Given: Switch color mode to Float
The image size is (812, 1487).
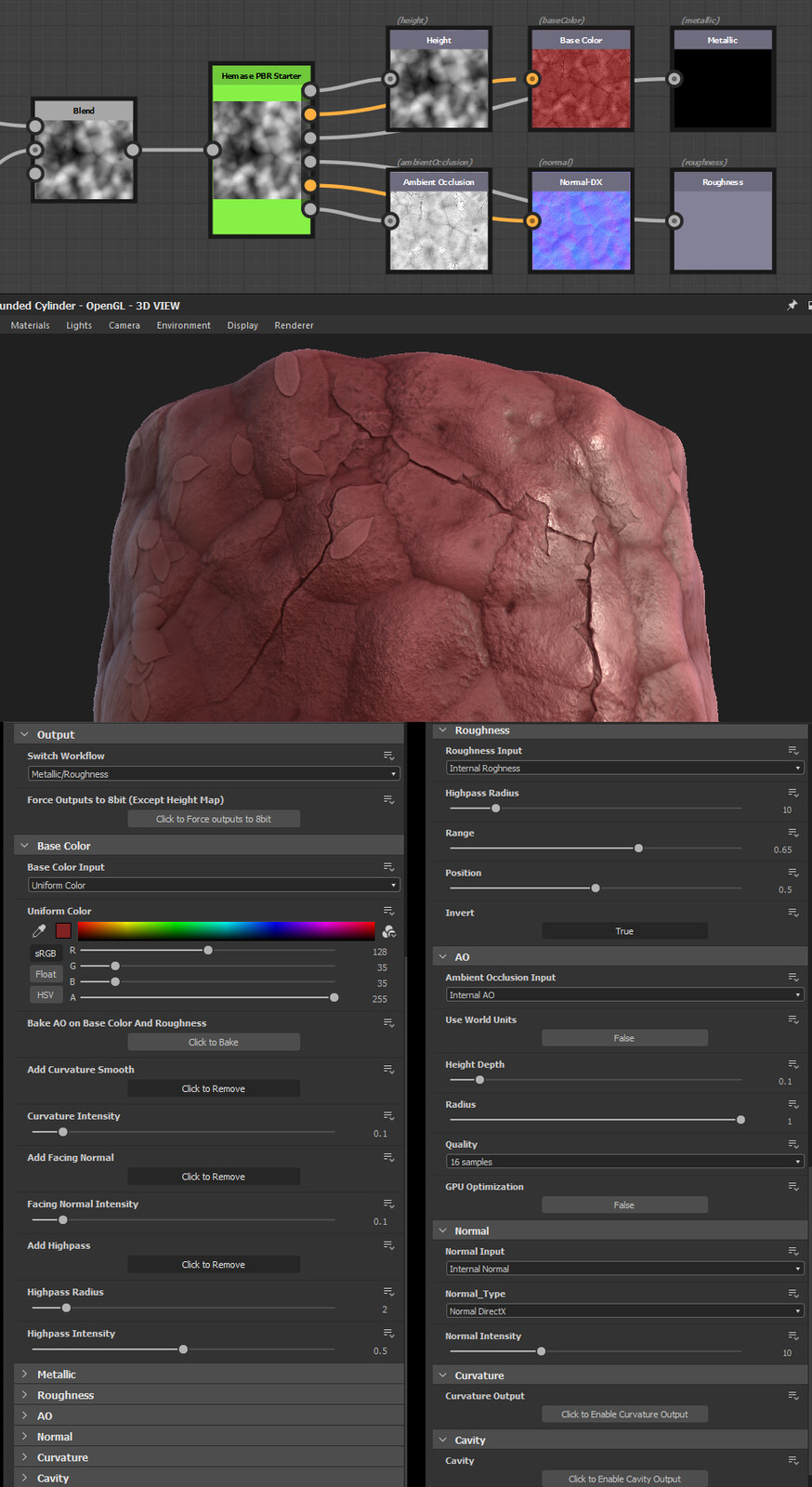Looking at the screenshot, I should pyautogui.click(x=46, y=974).
